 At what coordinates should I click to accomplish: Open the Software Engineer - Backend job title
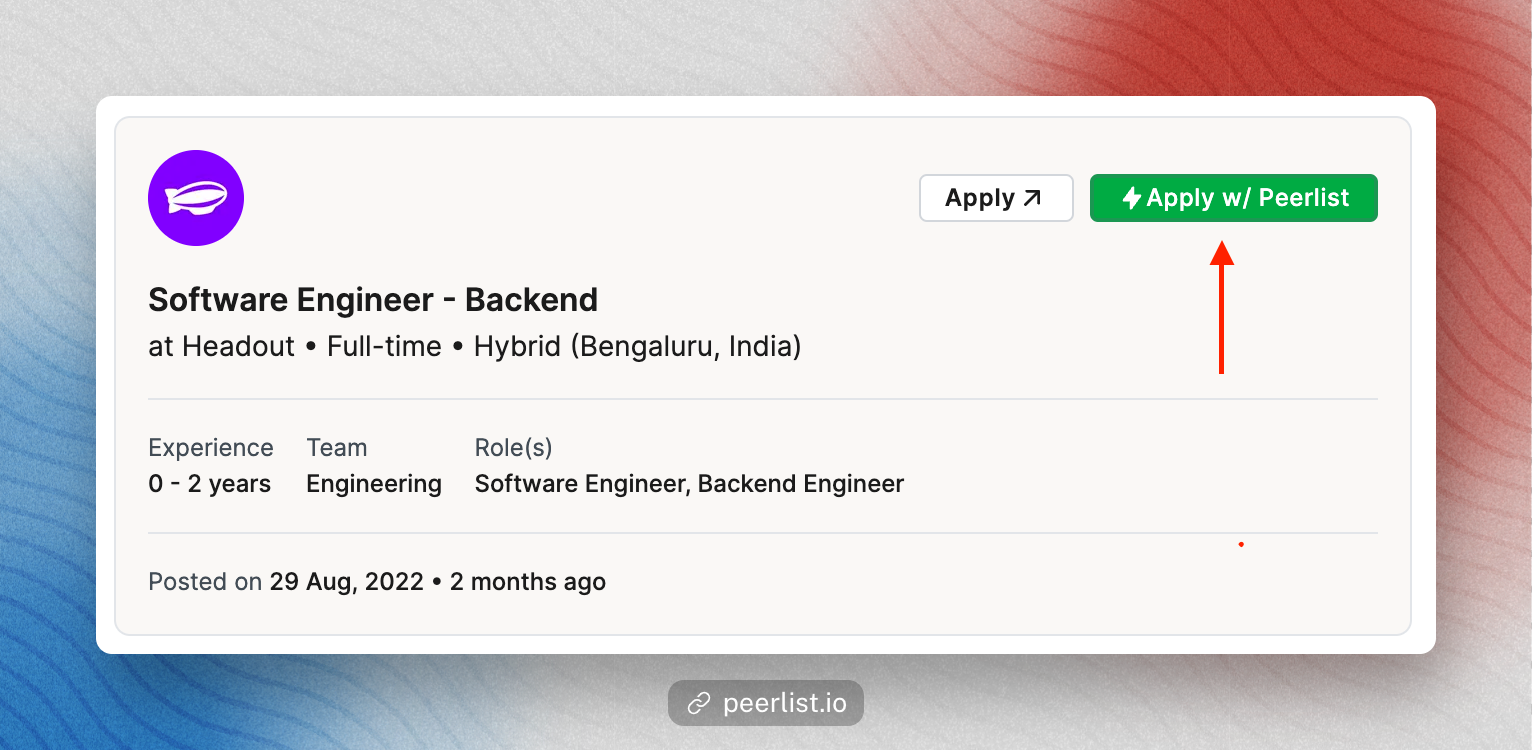373,299
